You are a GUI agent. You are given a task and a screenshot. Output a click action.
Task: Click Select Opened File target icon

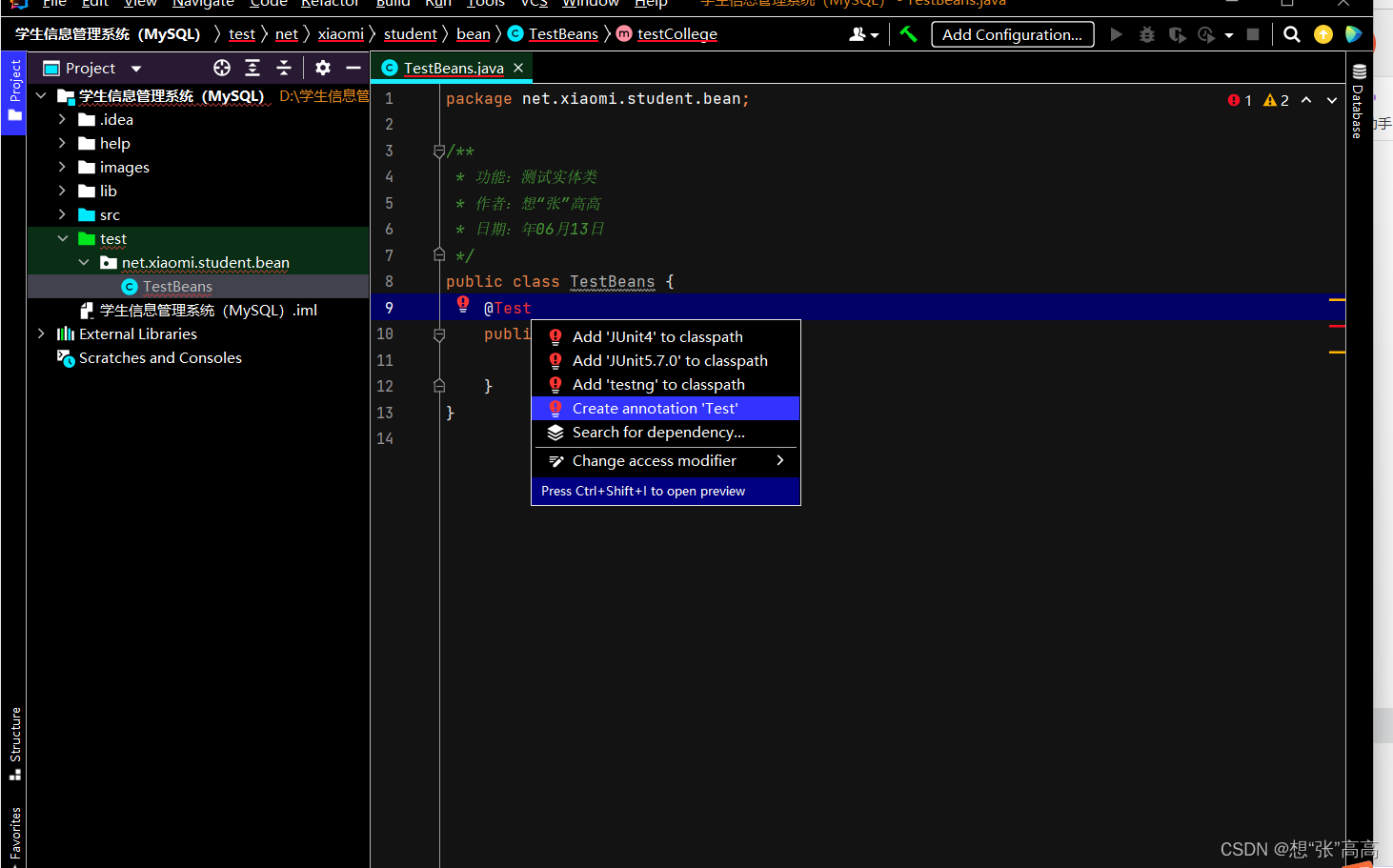222,68
